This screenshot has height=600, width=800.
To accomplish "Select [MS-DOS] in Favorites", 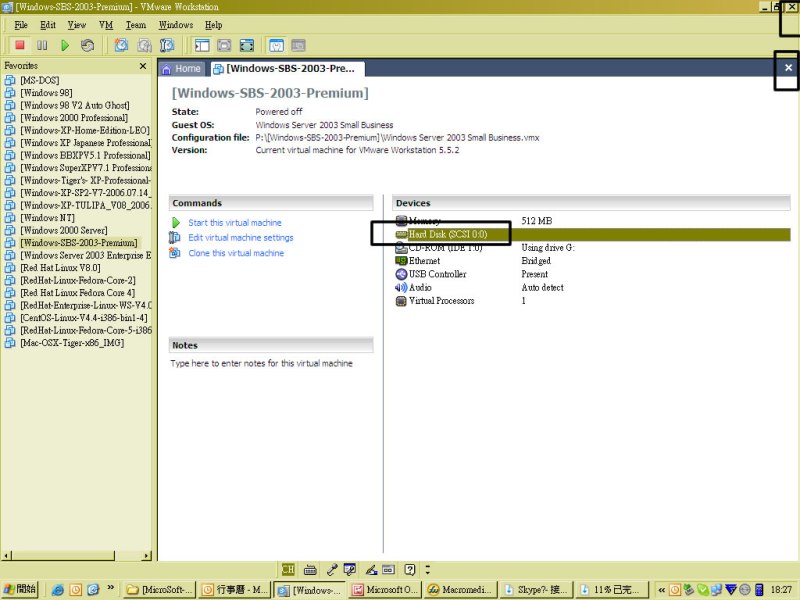I will click(x=39, y=81).
